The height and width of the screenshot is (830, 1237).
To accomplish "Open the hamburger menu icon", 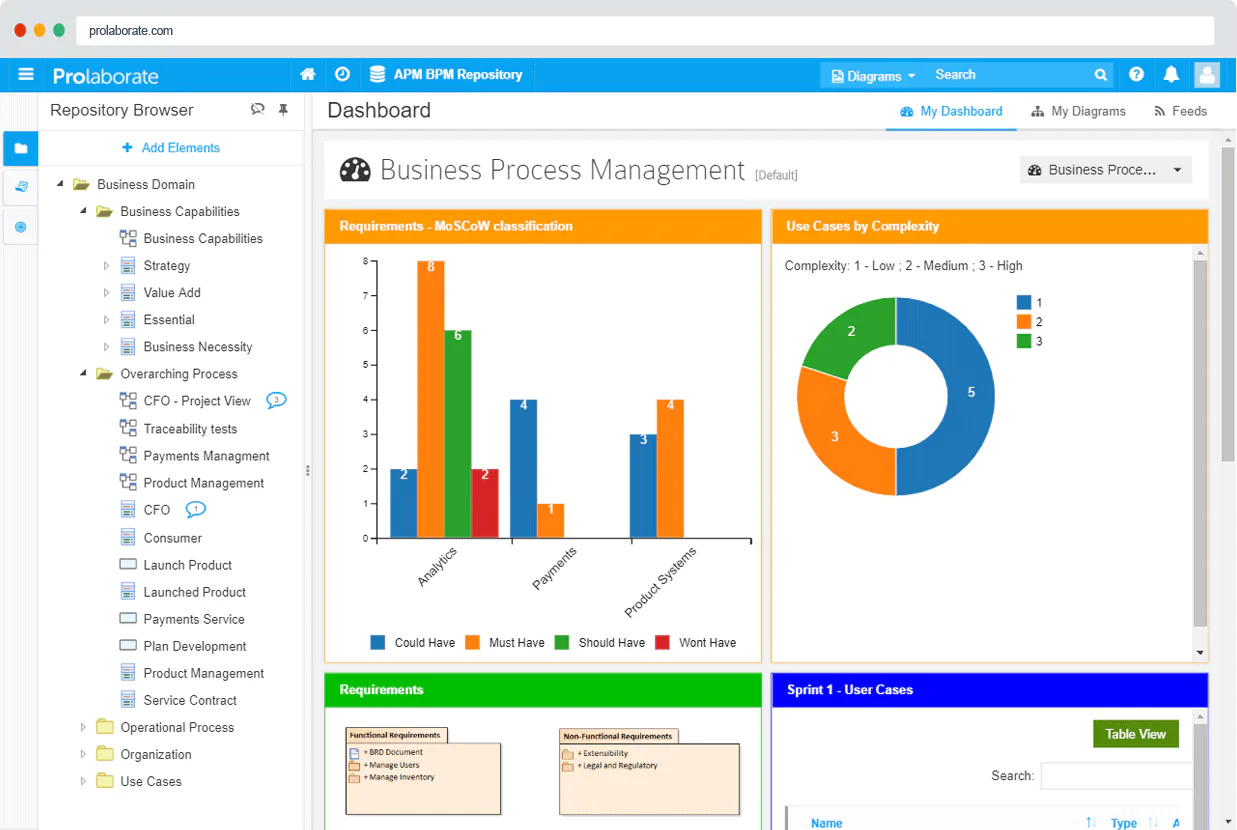I will click(26, 74).
